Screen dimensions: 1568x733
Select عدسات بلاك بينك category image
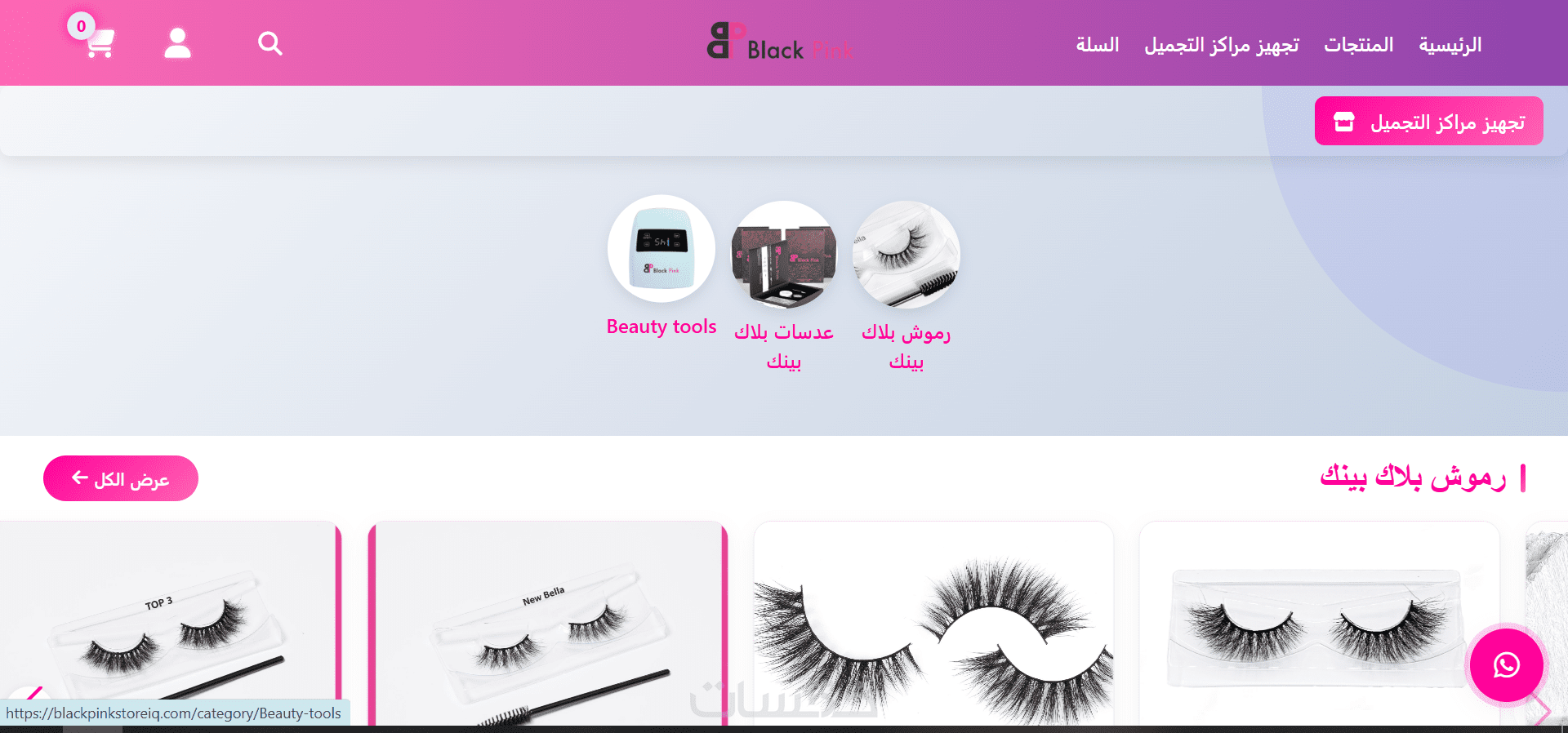[x=784, y=255]
